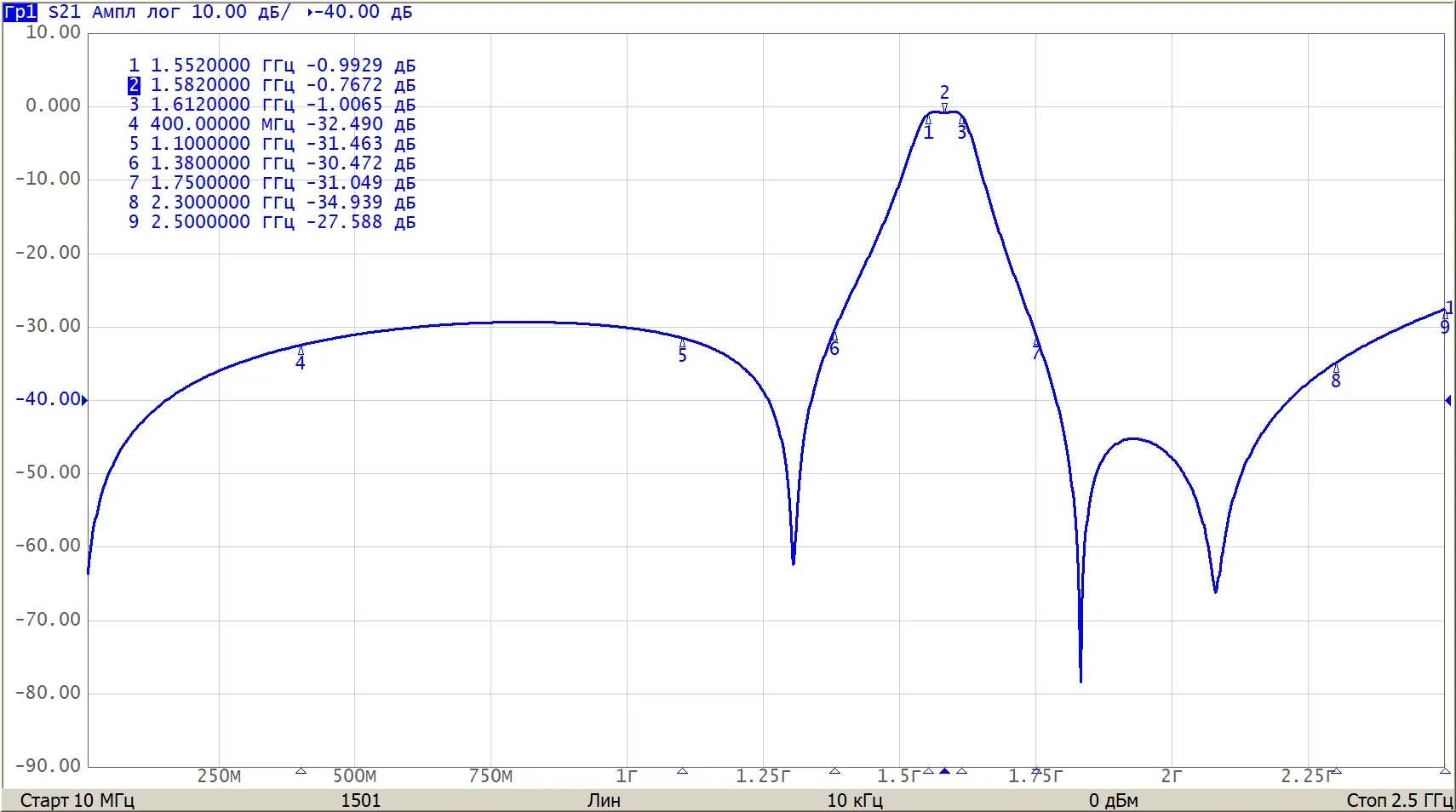Image resolution: width=1456 pixels, height=812 pixels.
Task: Adjust the 0 дБм output power field
Action: [x=1113, y=800]
